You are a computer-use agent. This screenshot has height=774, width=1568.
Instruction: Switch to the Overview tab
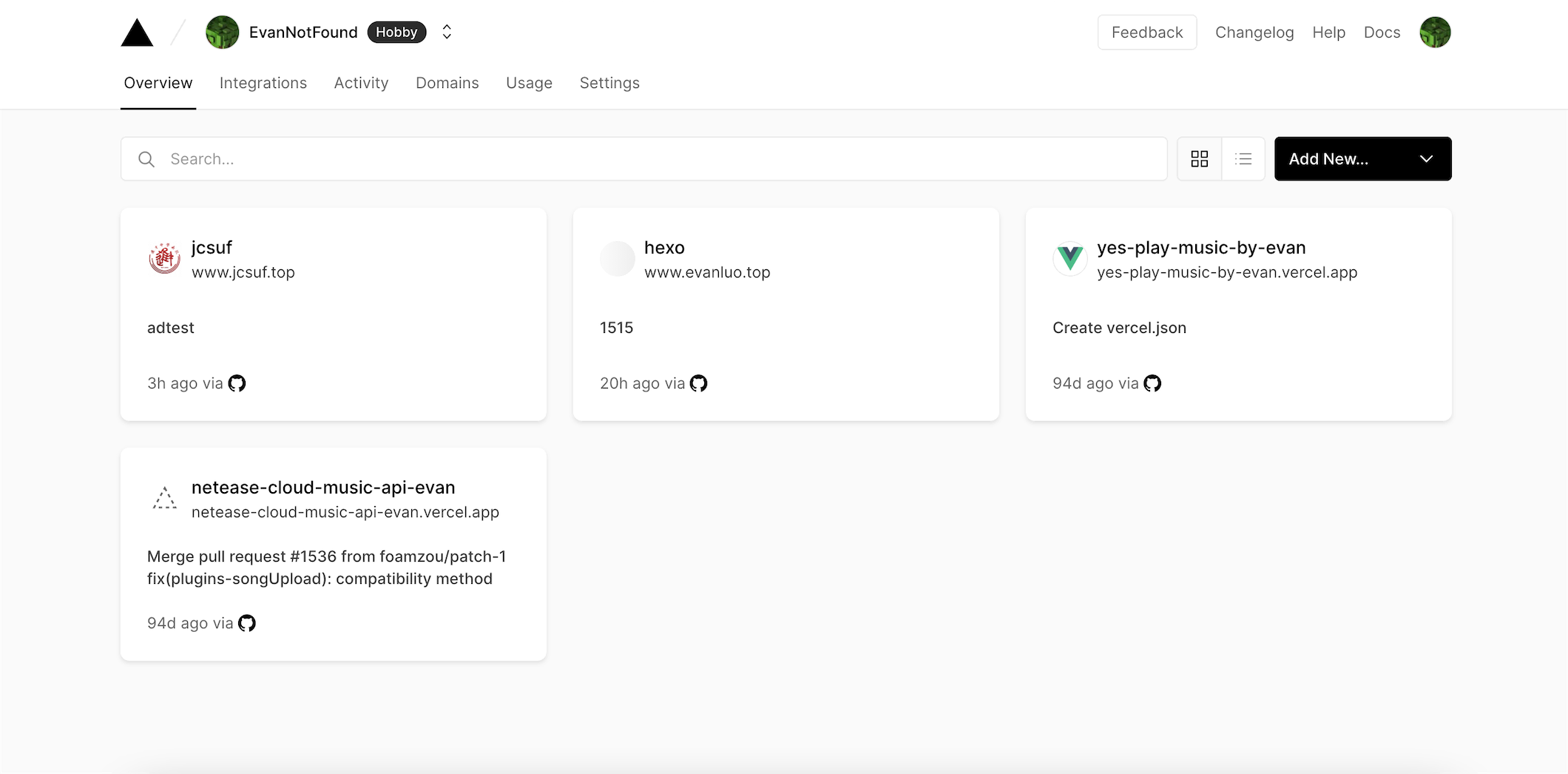point(158,83)
